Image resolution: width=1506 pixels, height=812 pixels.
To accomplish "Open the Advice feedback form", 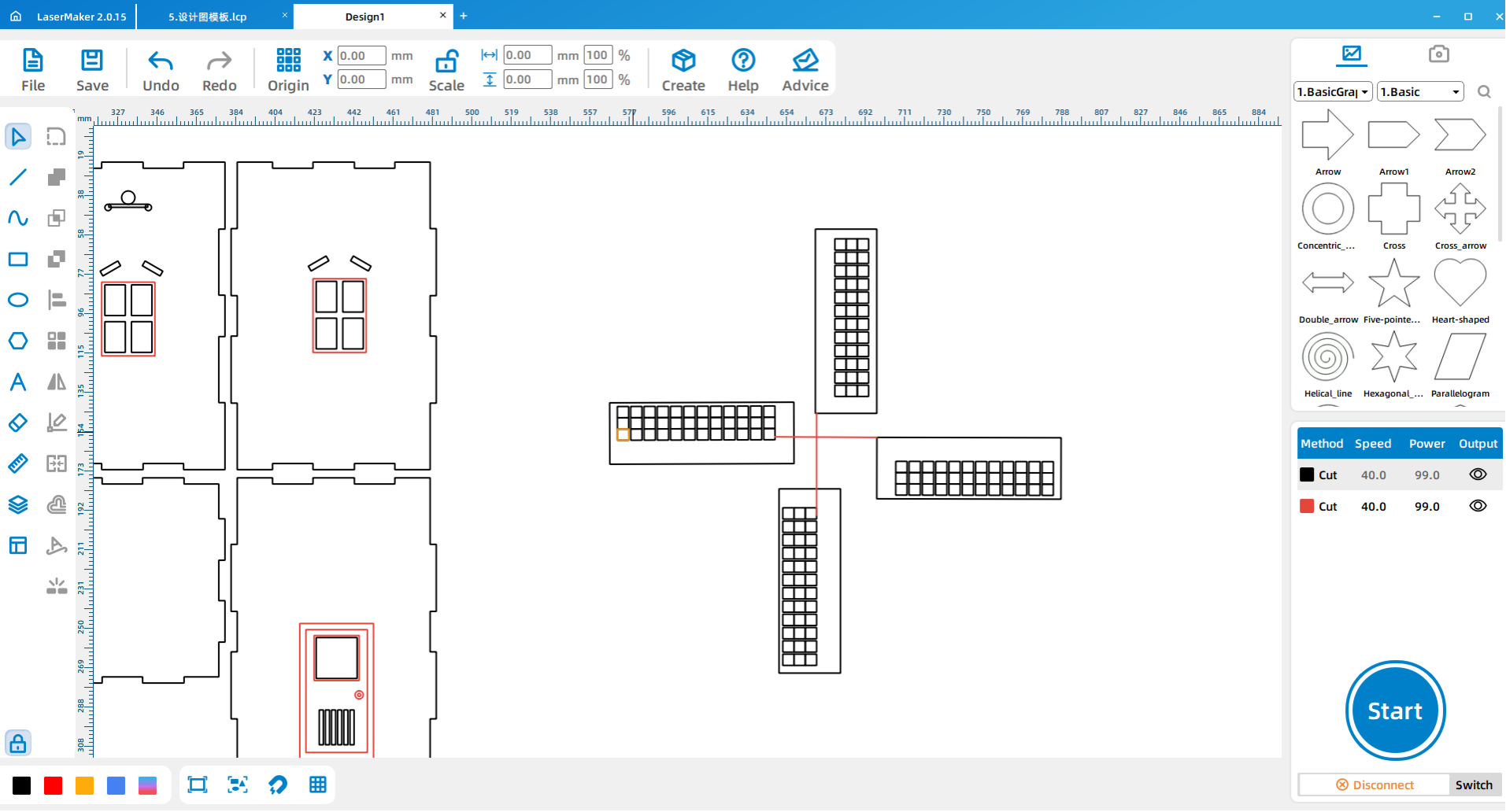I will click(x=805, y=70).
